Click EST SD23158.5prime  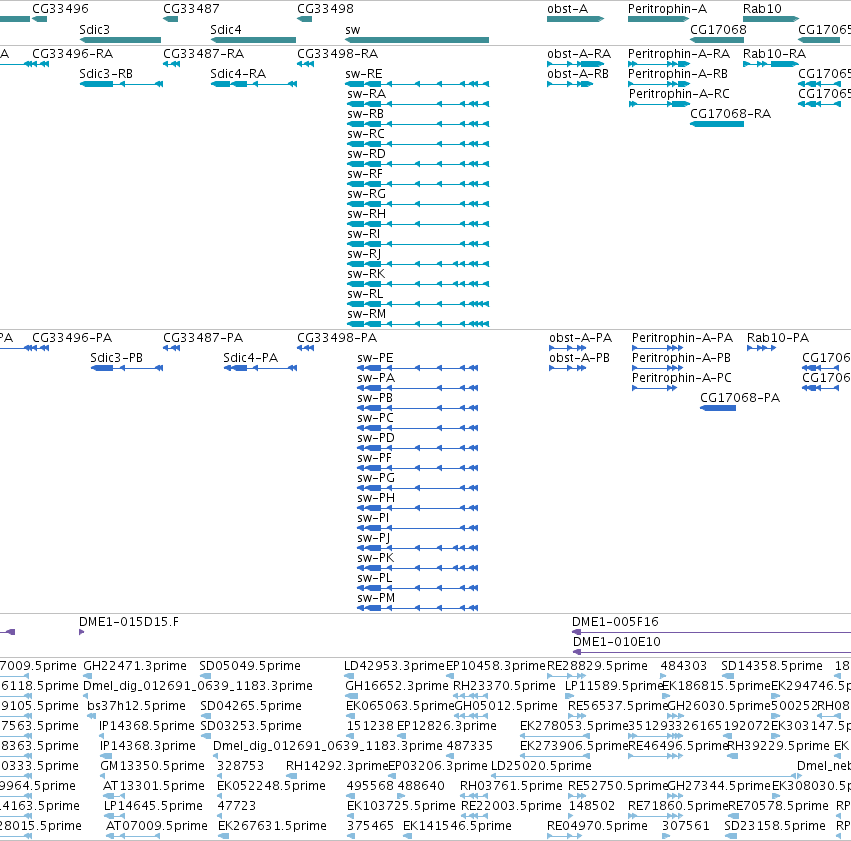[729, 836]
